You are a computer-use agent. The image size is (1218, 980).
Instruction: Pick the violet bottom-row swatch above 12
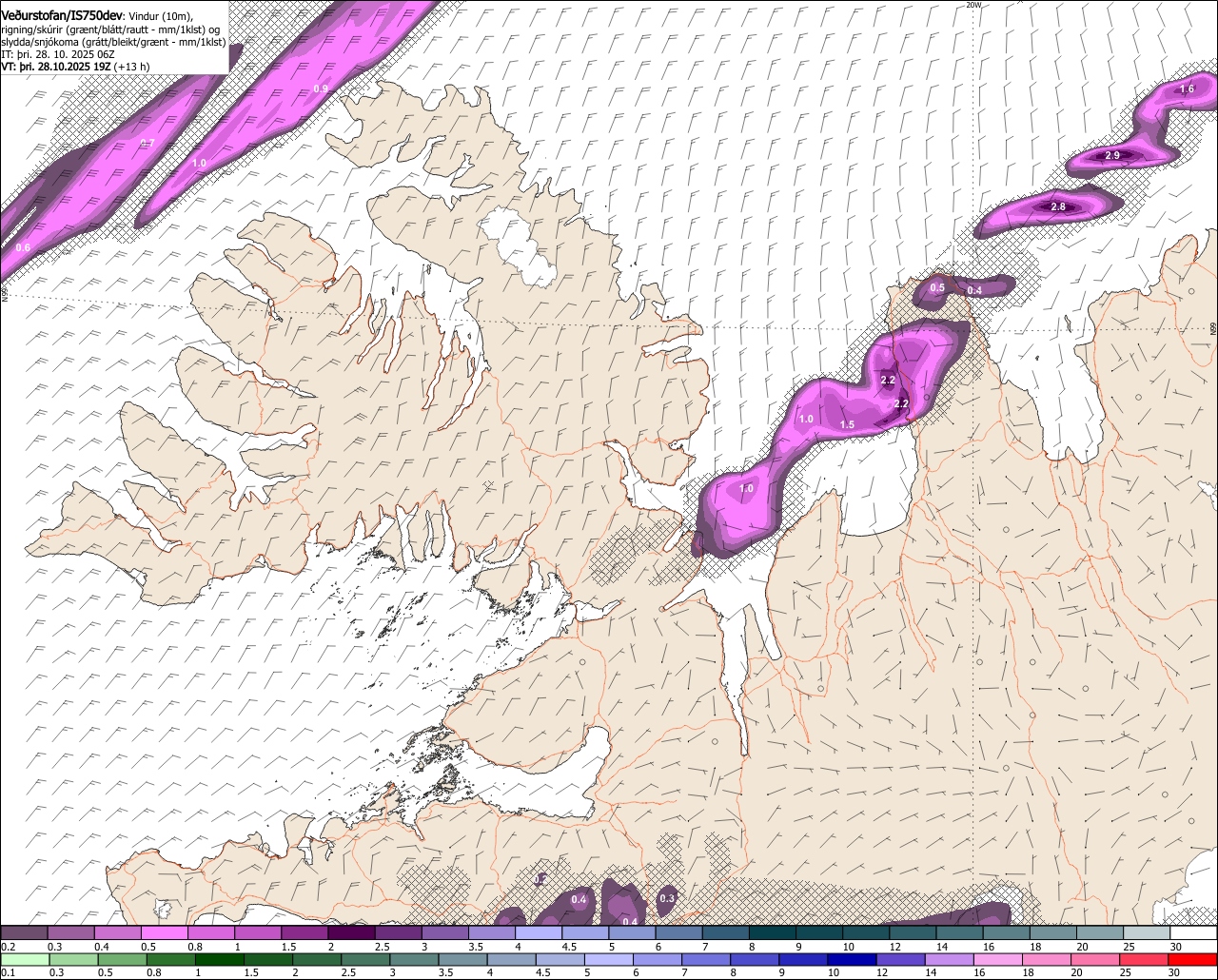901,959
